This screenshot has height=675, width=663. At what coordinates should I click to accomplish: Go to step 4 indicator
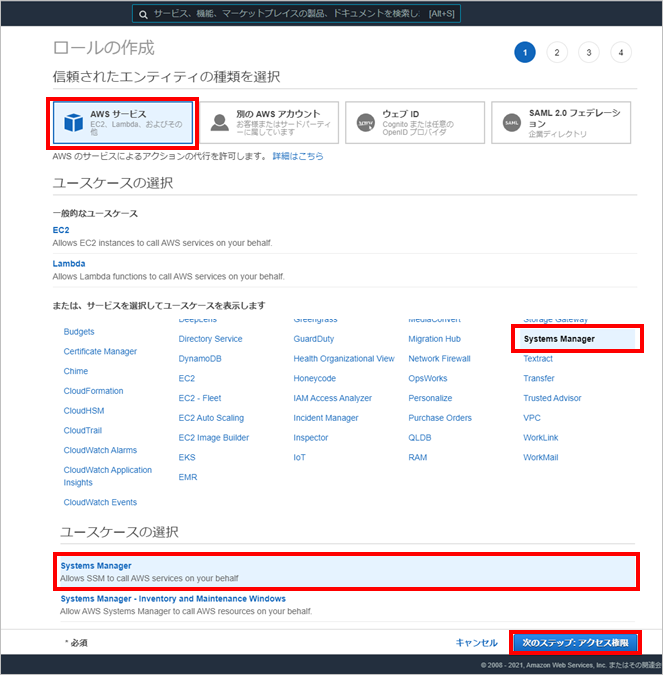(621, 53)
